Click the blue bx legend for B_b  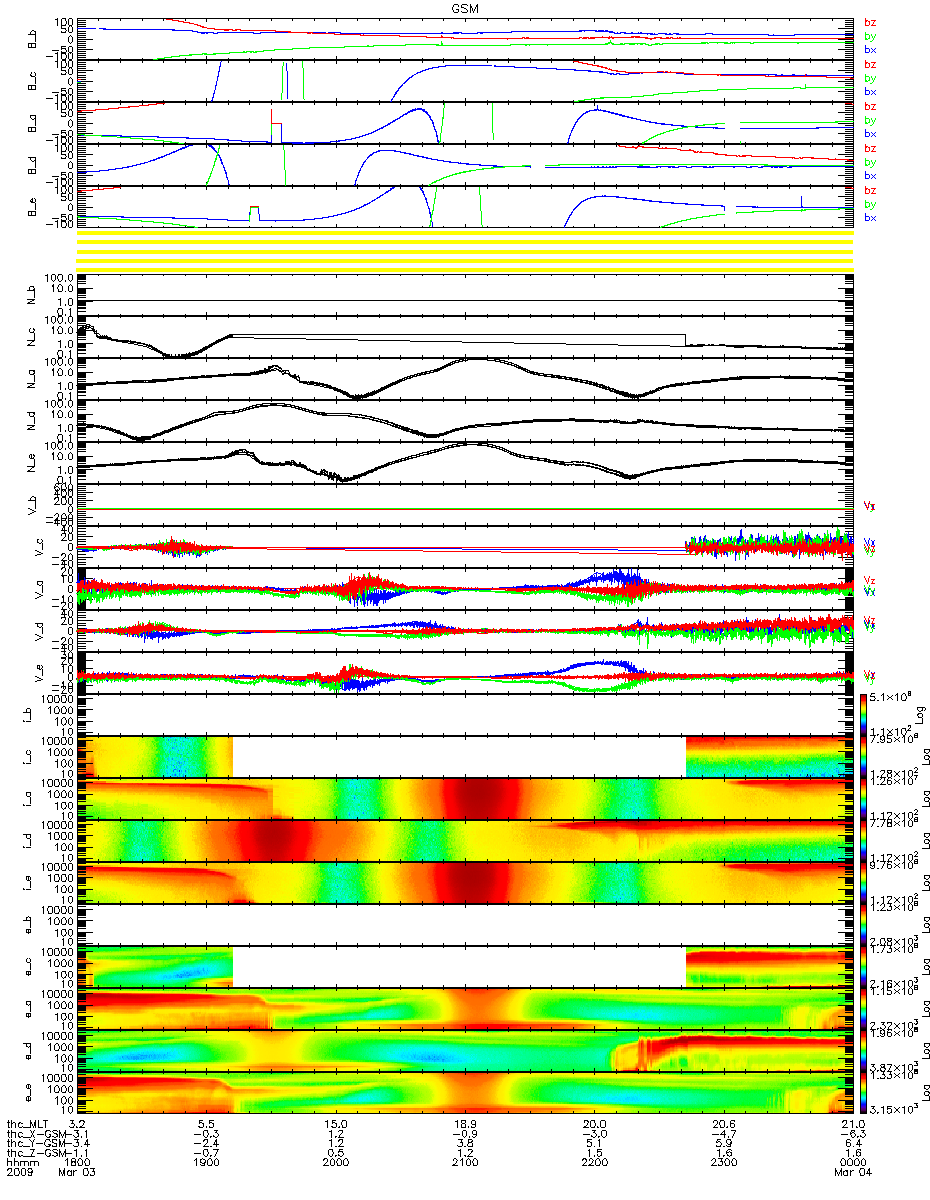pyautogui.click(x=870, y=49)
